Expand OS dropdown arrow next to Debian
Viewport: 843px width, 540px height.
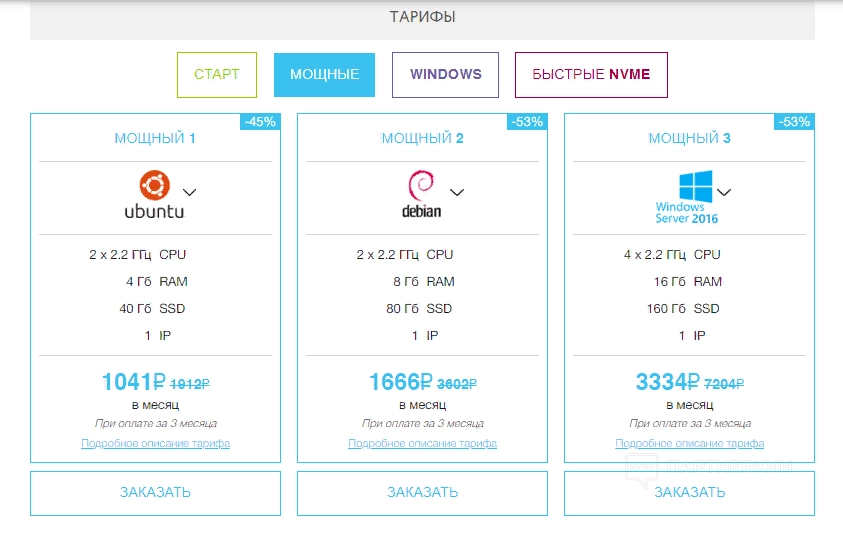(x=456, y=192)
